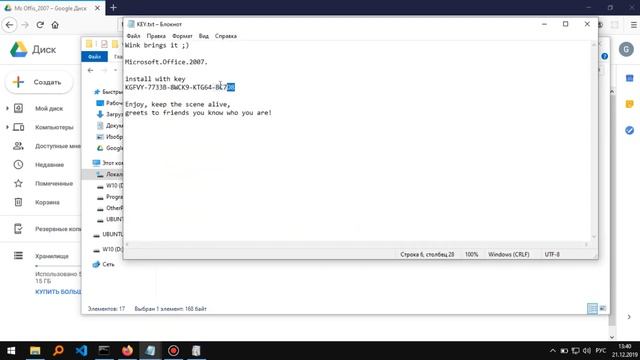Screen dimensions: 640x360
Task: Select Быстрый доступ in Explorer tree
Action: [x=108, y=92]
